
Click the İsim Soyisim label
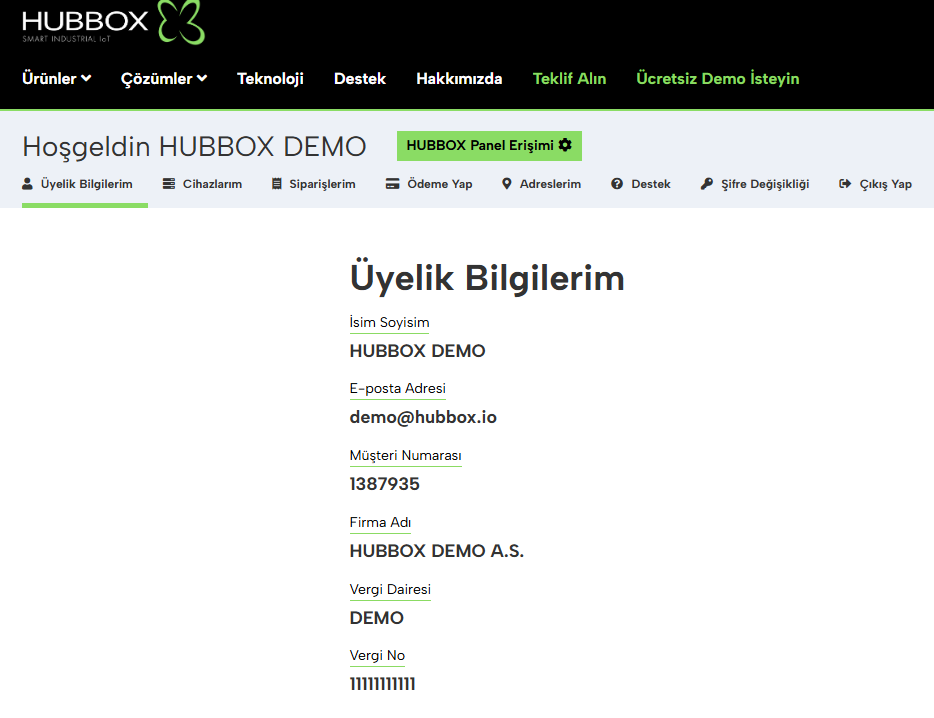tap(390, 322)
